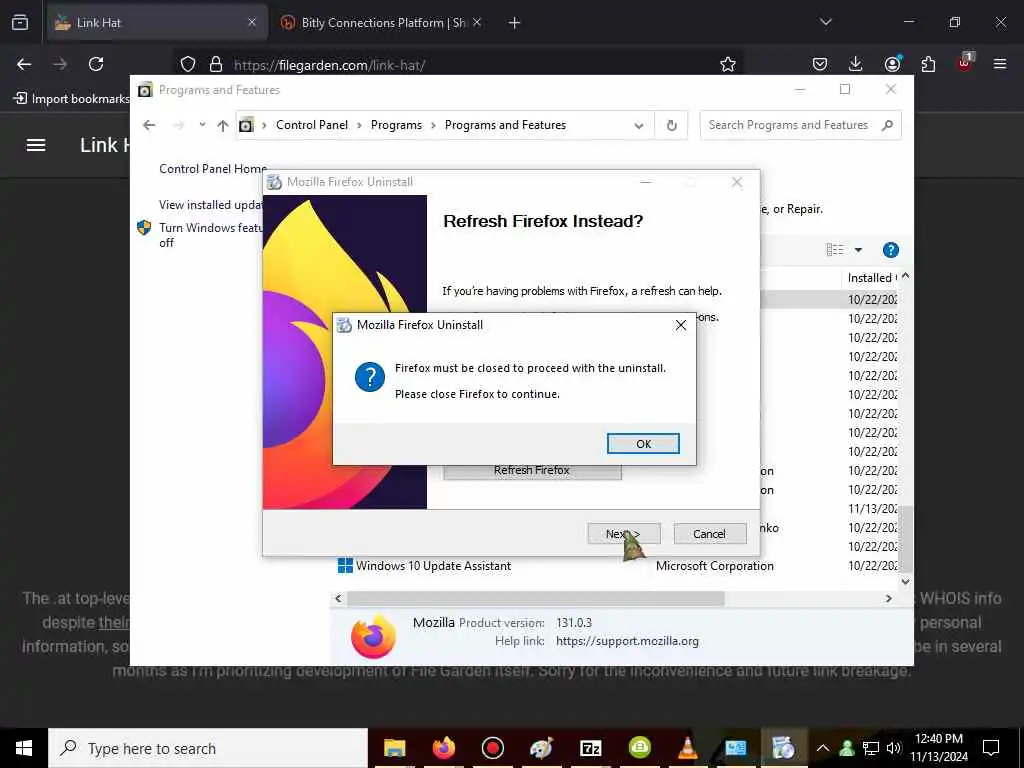
Task: Click the tracking protection shield icon
Action: 188,64
